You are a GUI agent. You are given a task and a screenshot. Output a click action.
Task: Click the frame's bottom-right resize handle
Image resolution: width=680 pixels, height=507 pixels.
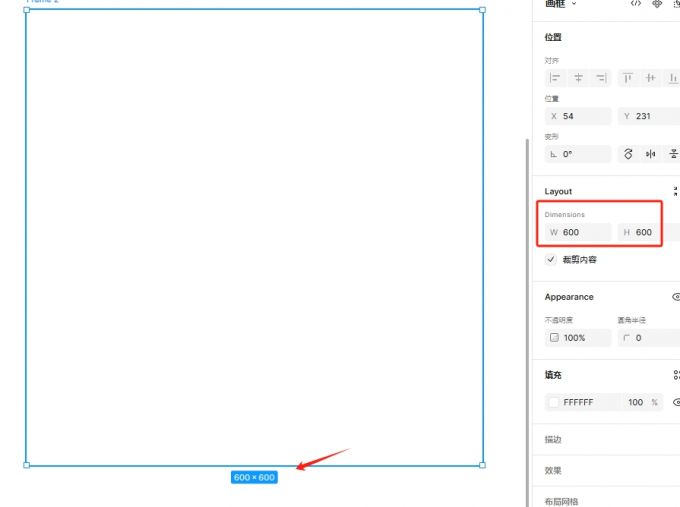(x=482, y=465)
